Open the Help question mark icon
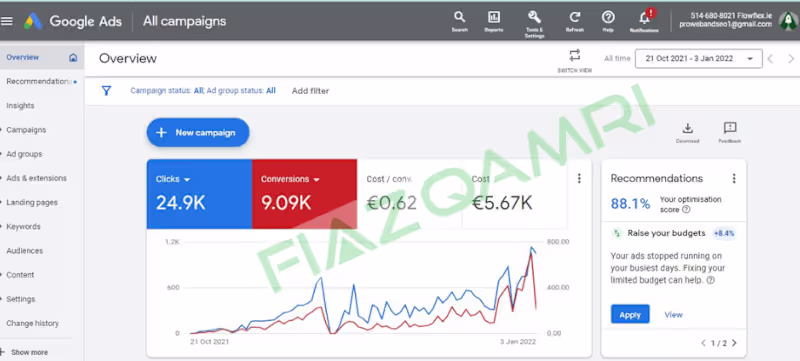This screenshot has width=800, height=361. tap(608, 21)
